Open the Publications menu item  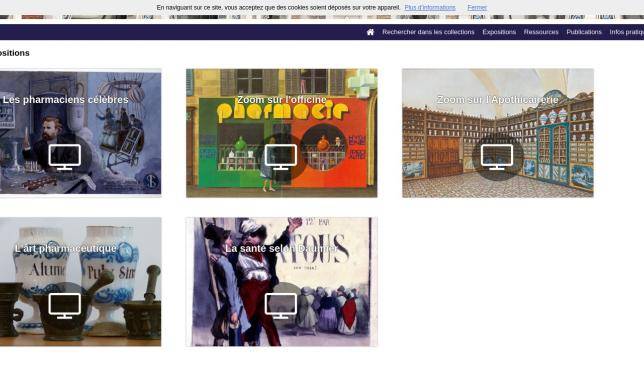point(584,32)
